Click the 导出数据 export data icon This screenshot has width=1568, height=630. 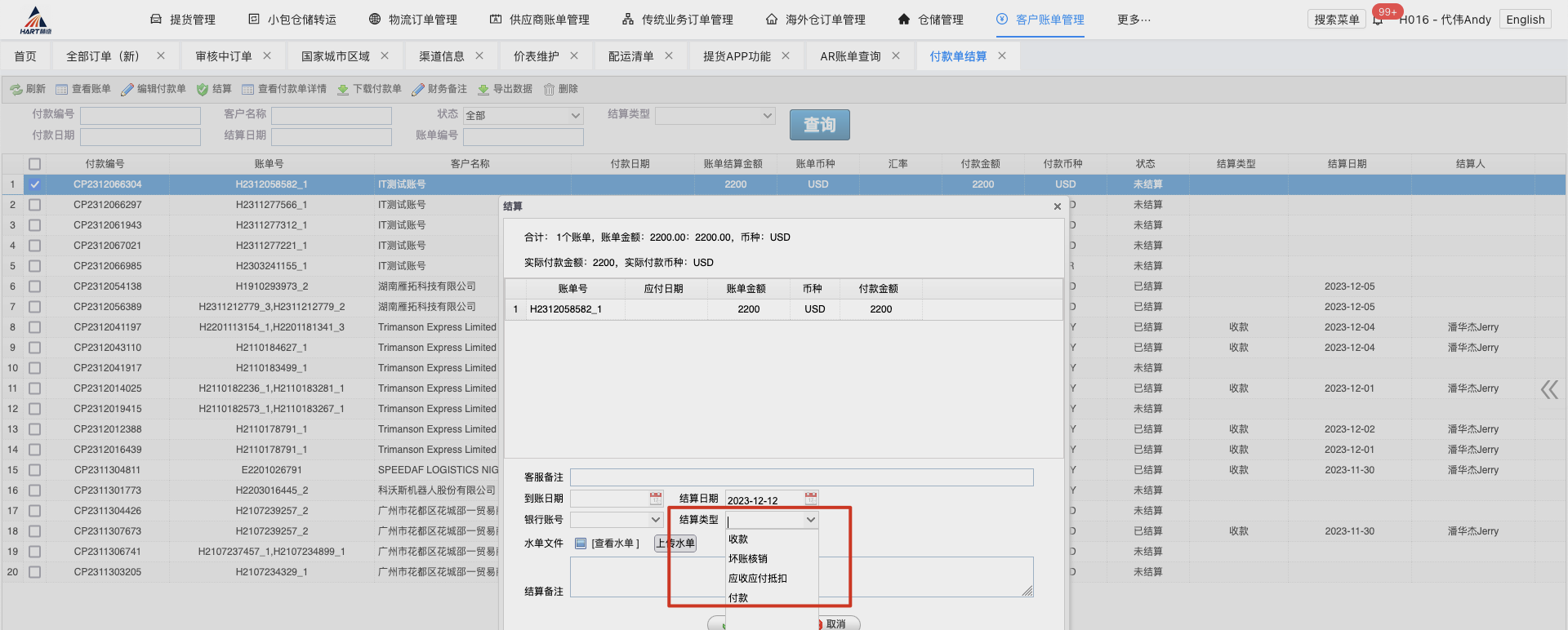pos(483,89)
